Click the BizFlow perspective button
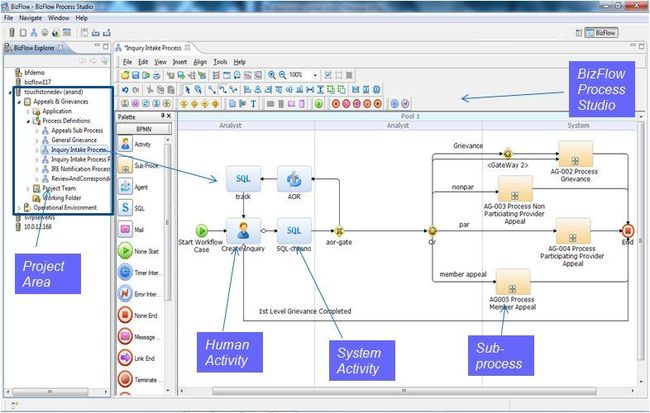The height and width of the screenshot is (413, 650). (601, 33)
